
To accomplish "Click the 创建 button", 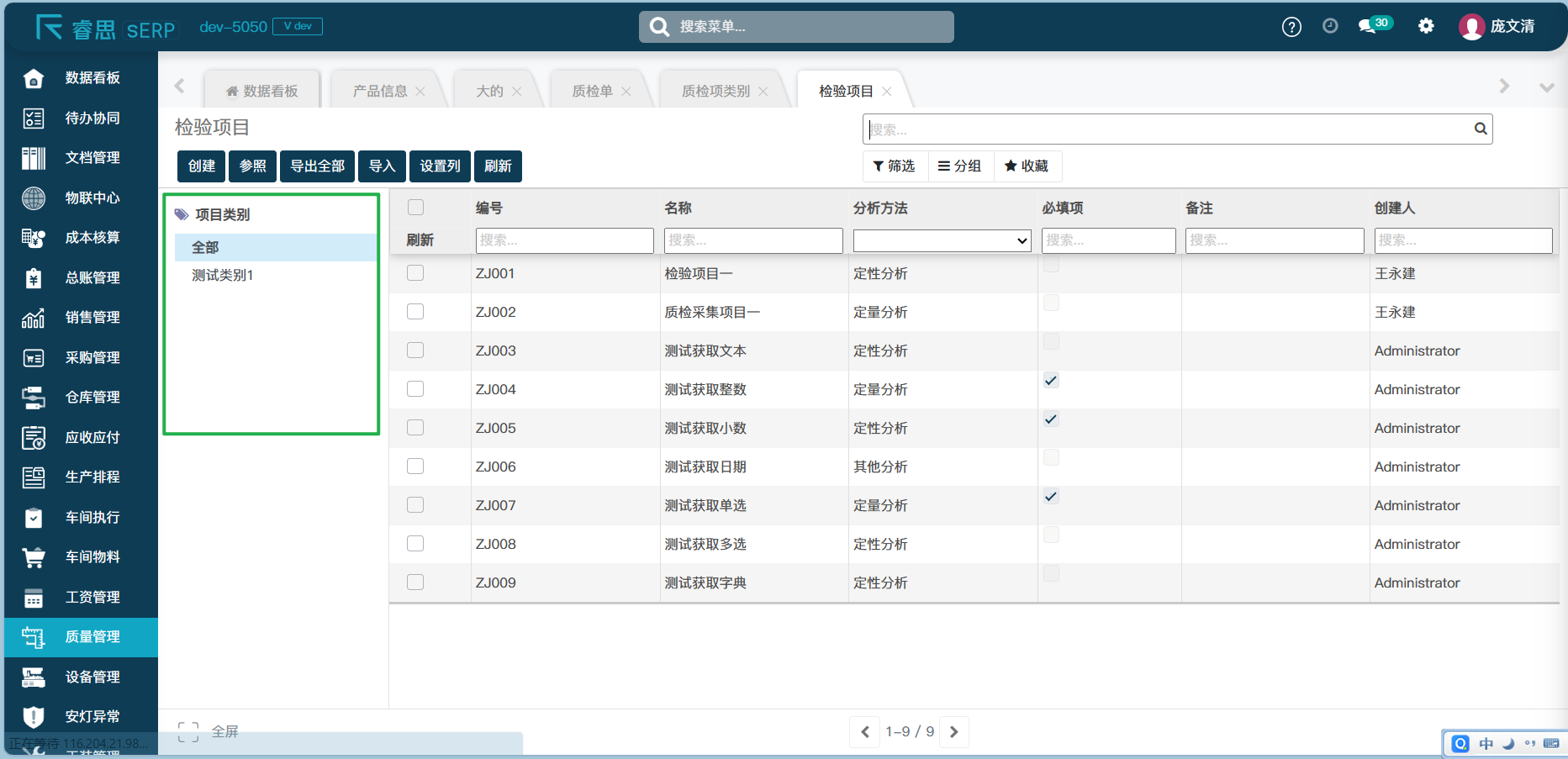I will tap(202, 166).
